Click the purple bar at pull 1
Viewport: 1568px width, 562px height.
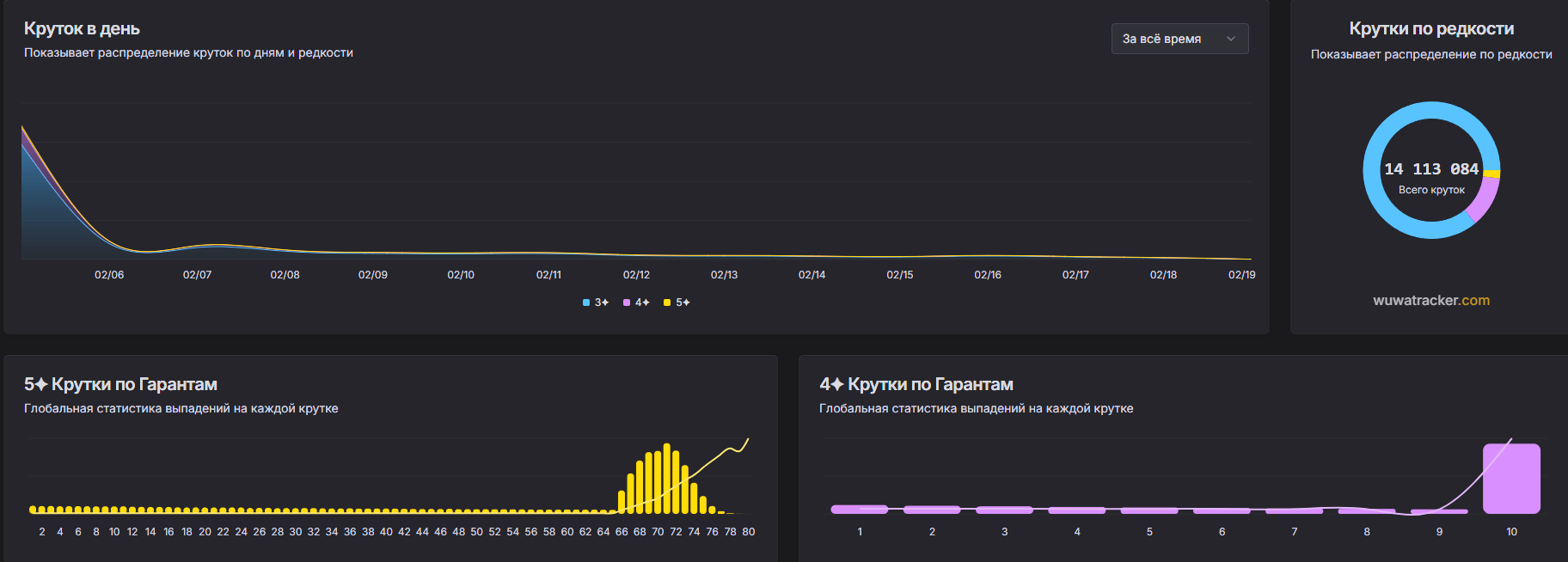[x=859, y=510]
